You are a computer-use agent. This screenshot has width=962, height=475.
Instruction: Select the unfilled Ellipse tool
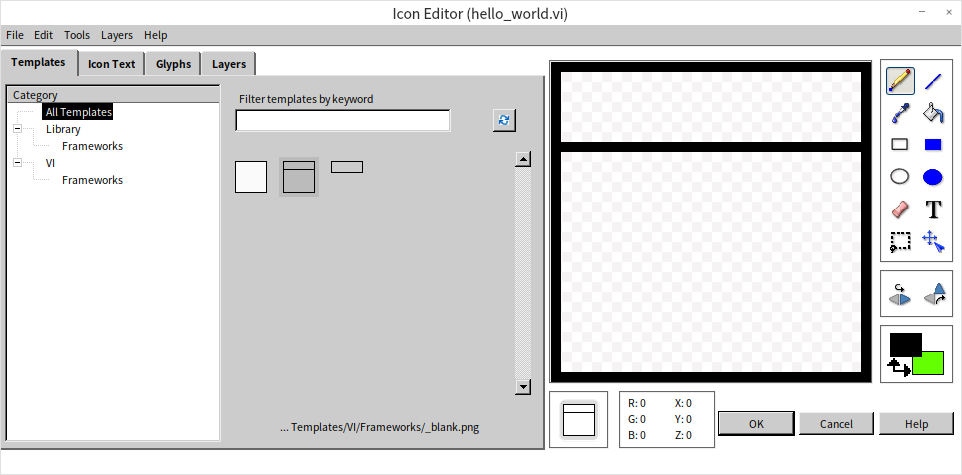coord(899,177)
